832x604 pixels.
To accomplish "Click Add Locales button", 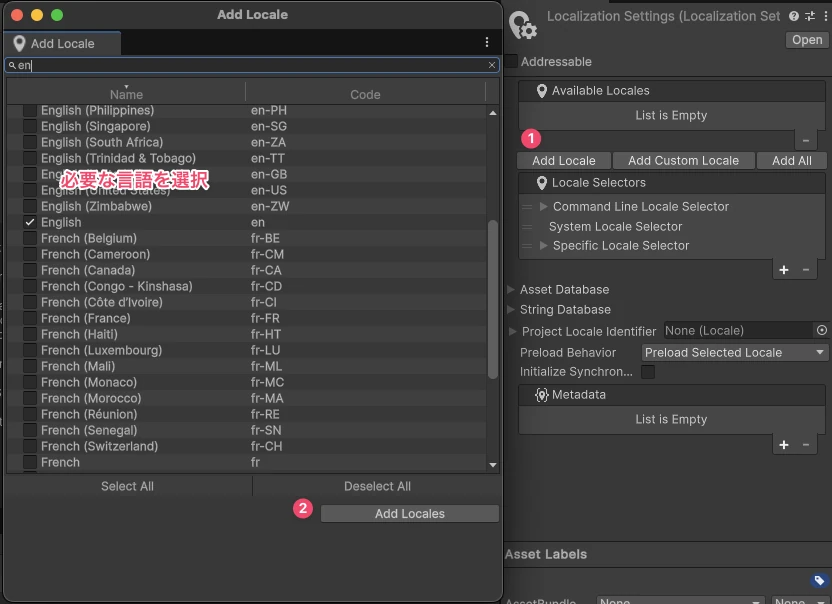I will pos(410,513).
